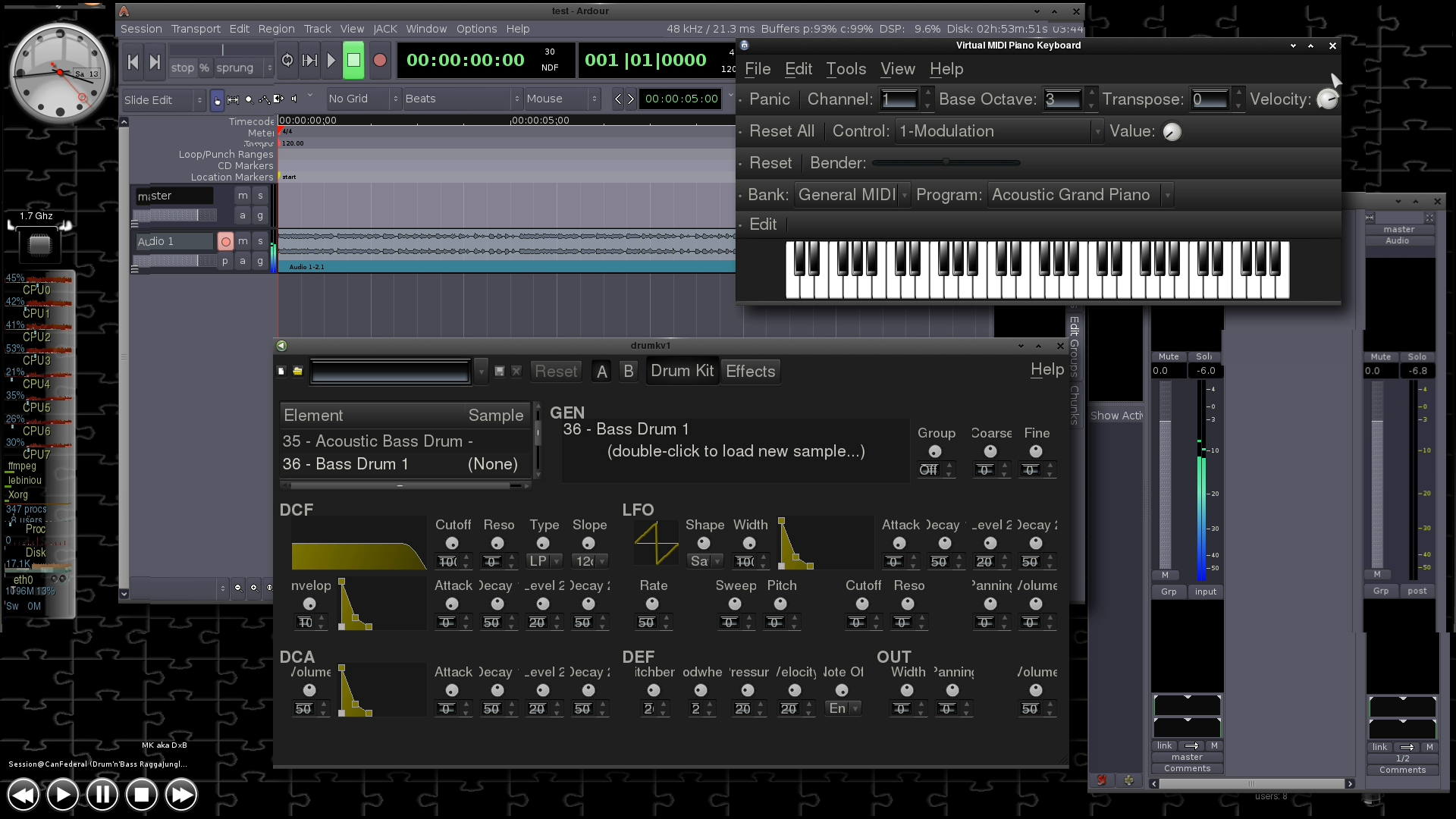This screenshot has height=819, width=1456.
Task: Open the Slide Edit mode dropdown
Action: coord(165,99)
